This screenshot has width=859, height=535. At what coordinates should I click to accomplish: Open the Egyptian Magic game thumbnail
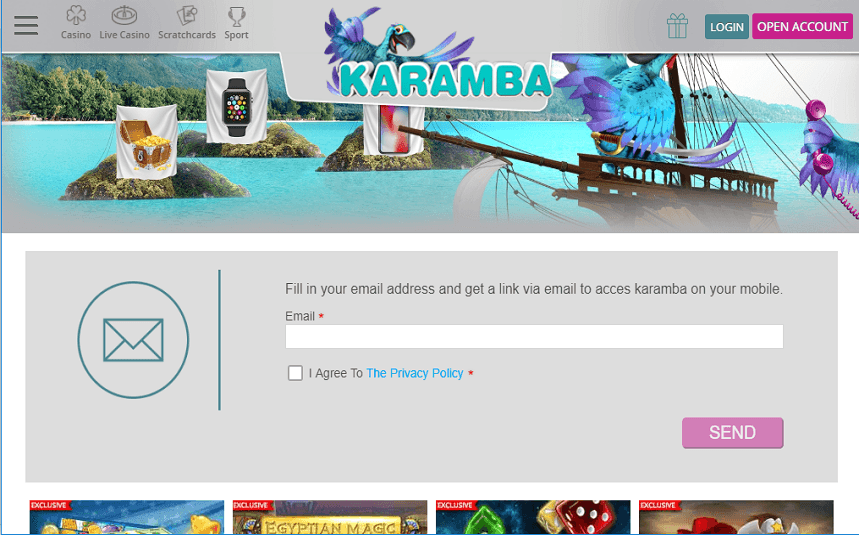coord(330,517)
